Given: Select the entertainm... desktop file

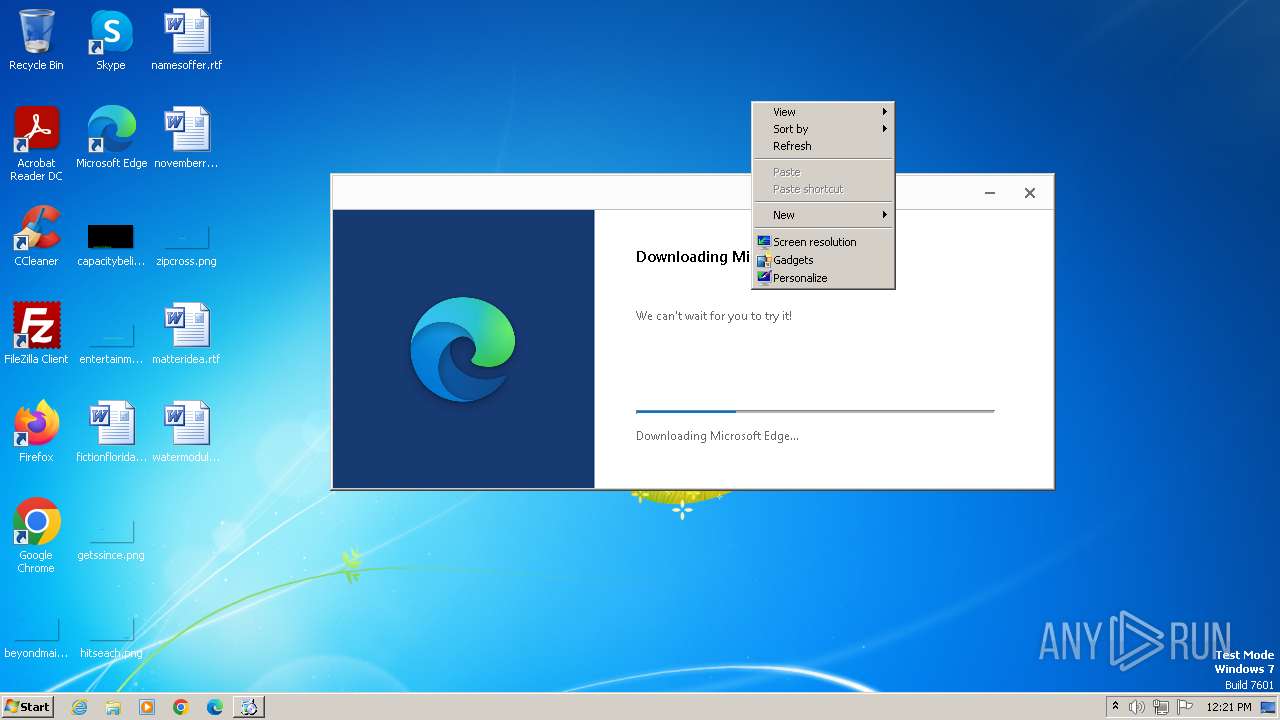Looking at the screenshot, I should pos(111,343).
